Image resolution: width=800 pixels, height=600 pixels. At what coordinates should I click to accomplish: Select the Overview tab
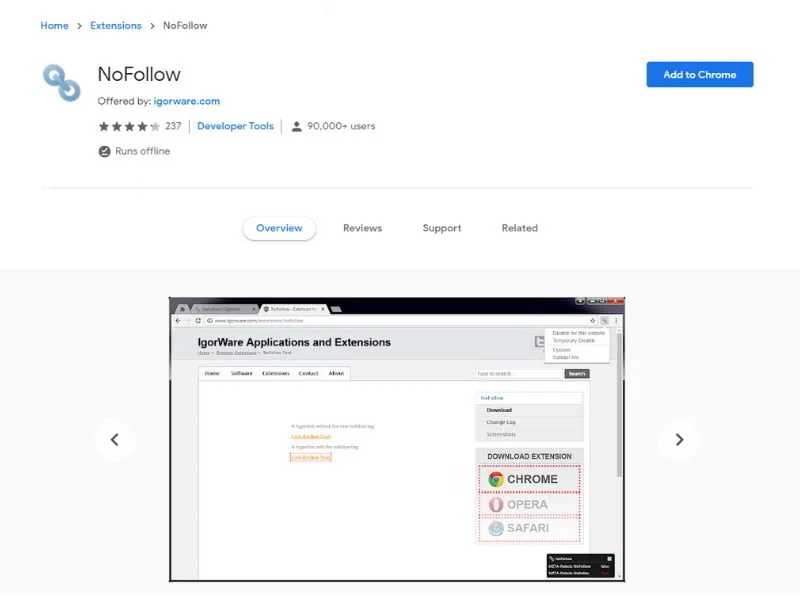pyautogui.click(x=279, y=228)
